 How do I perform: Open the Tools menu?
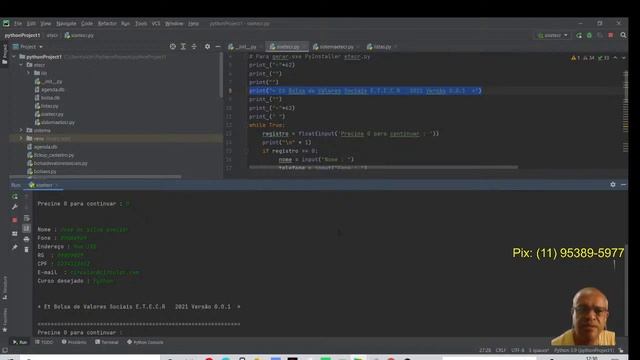[x=141, y=24]
